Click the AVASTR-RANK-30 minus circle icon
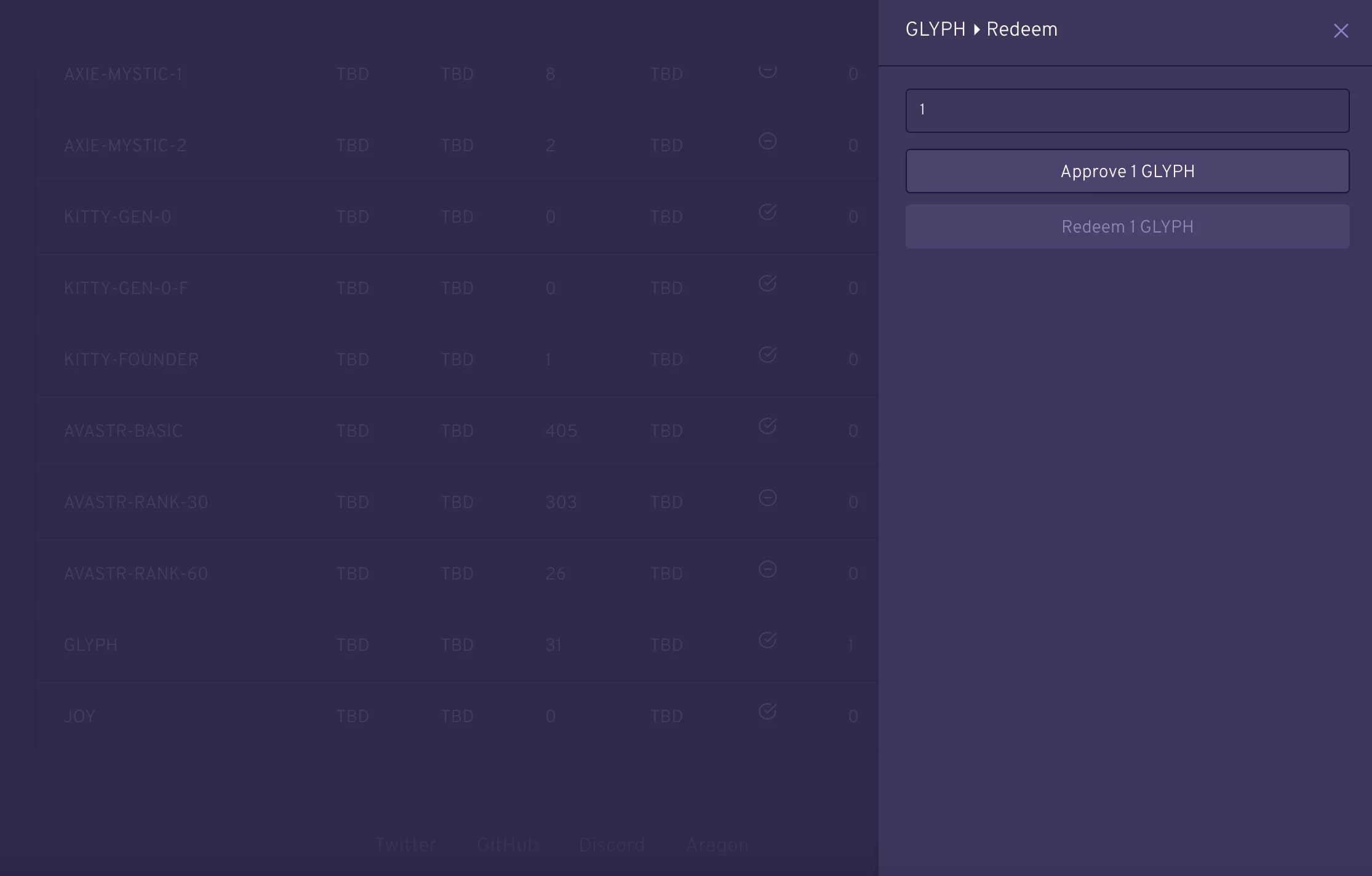Screen dimensions: 1372x876 point(767,498)
